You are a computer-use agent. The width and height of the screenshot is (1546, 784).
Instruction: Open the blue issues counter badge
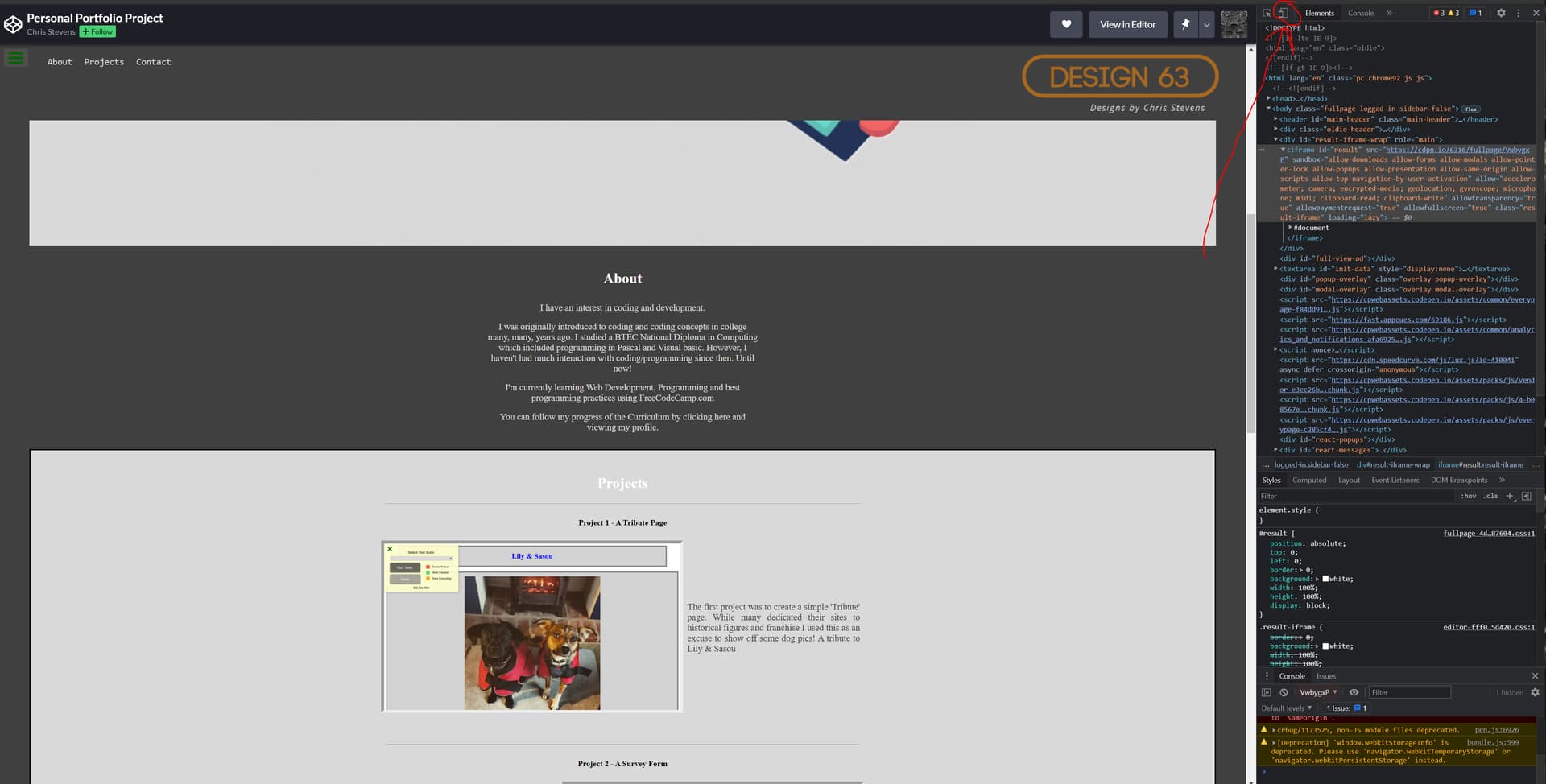pos(1475,13)
